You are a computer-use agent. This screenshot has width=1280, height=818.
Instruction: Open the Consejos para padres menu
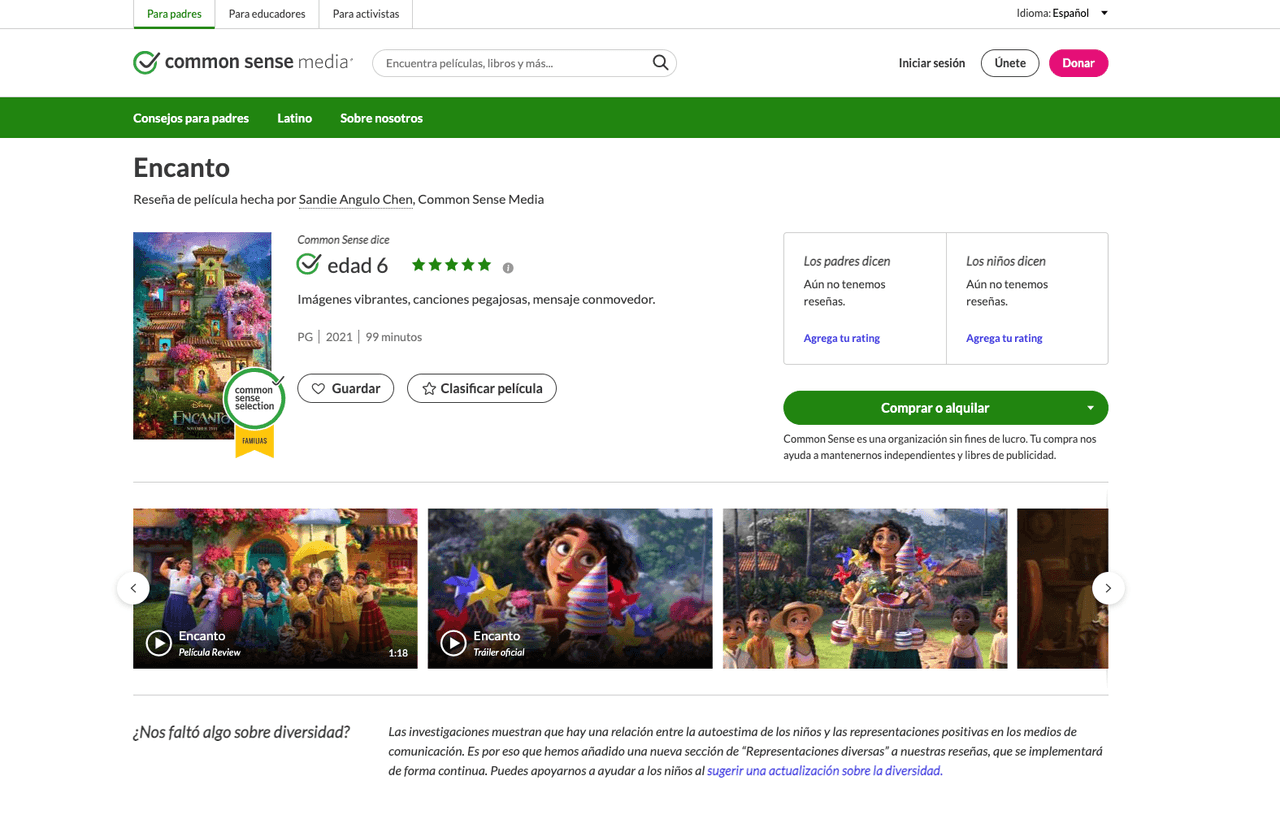click(x=191, y=118)
